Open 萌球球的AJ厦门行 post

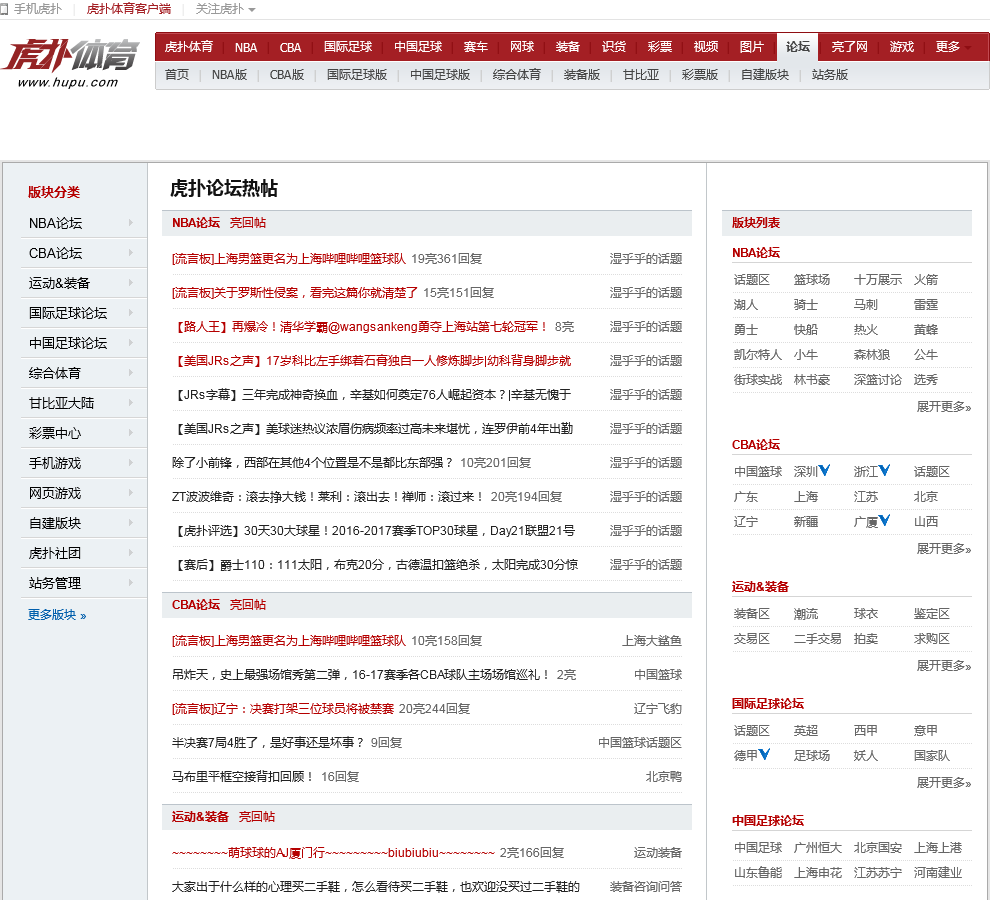[x=333, y=853]
